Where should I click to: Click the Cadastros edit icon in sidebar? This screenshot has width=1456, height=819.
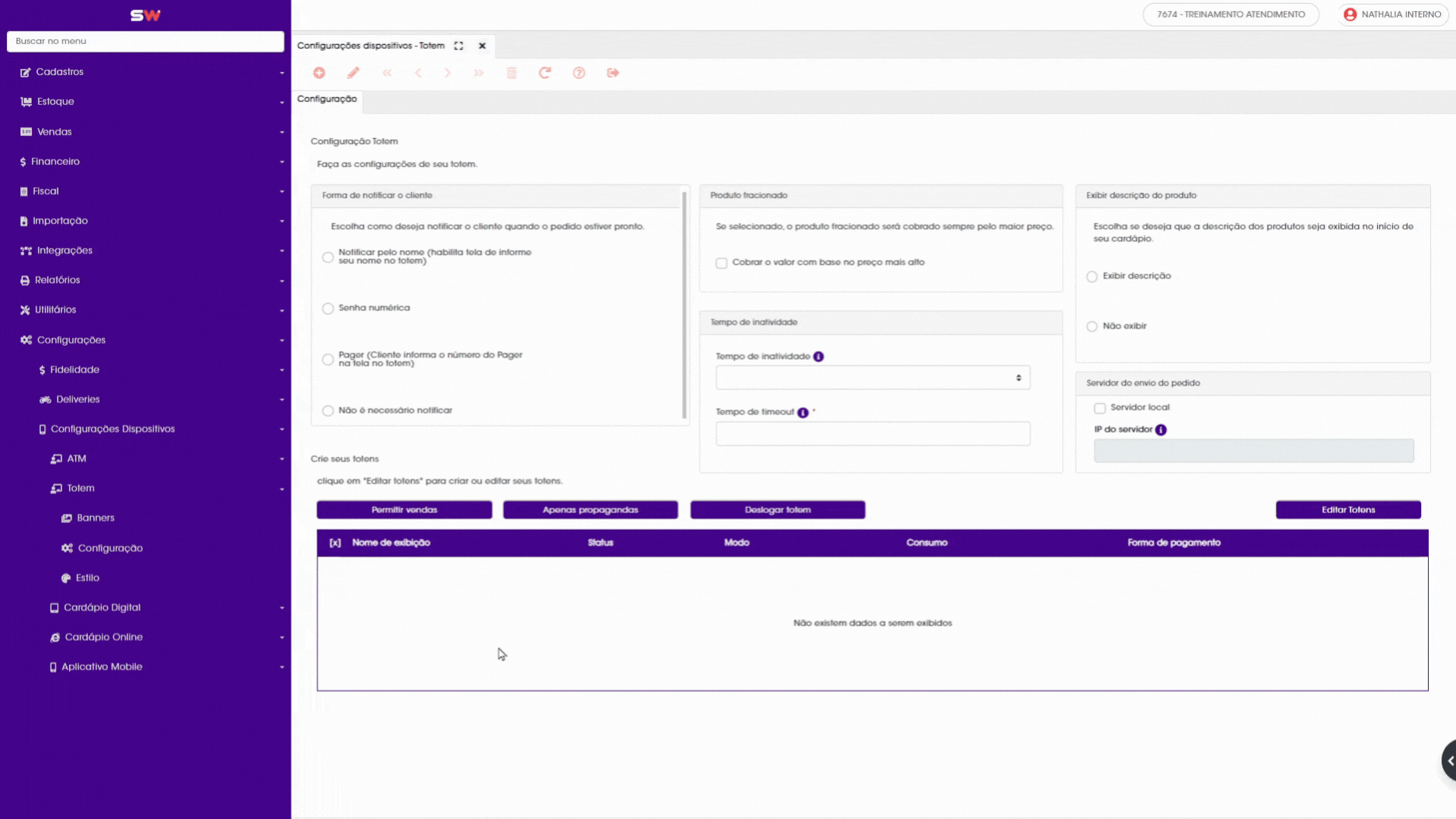[26, 72]
